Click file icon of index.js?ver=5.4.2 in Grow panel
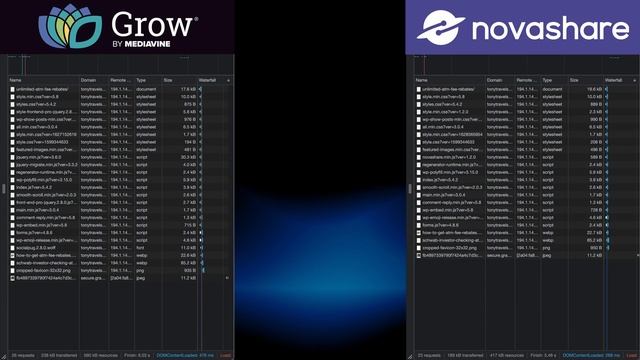Viewport: 640px width, 360px height. click(x=12, y=187)
